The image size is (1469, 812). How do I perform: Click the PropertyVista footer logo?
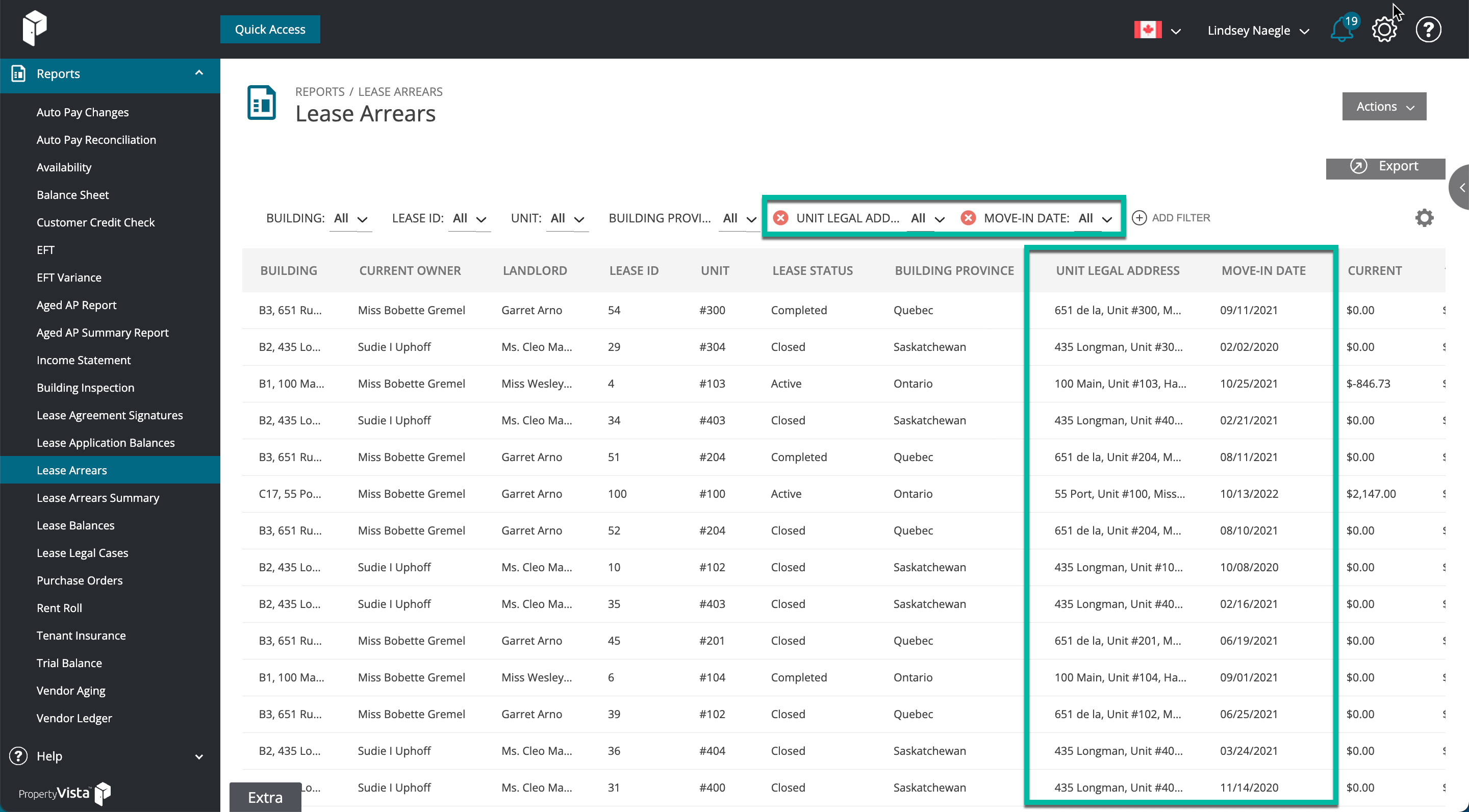pos(64,793)
